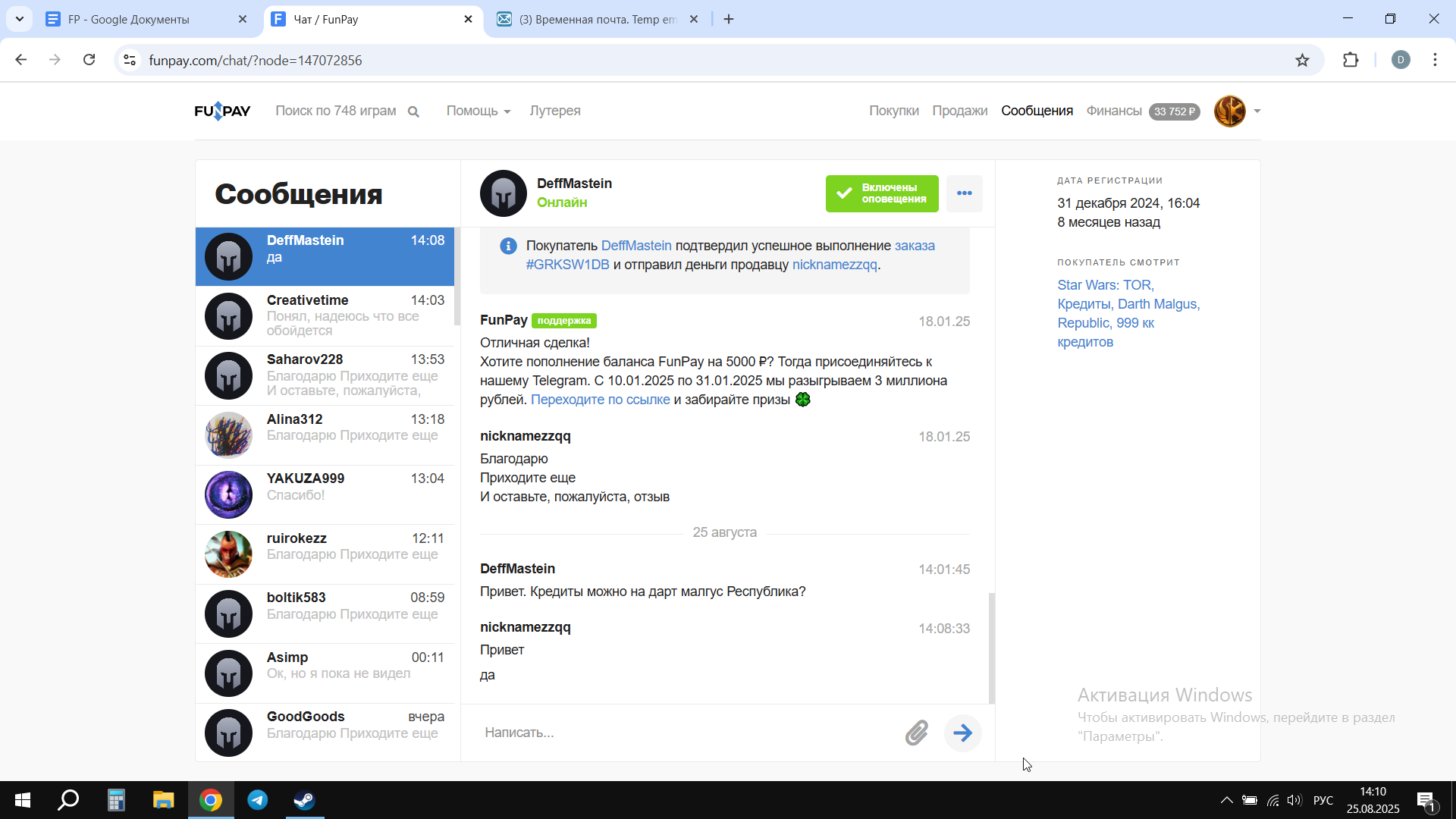The width and height of the screenshot is (1456, 819).
Task: Open profile avatar in top-right header
Action: tap(1230, 111)
